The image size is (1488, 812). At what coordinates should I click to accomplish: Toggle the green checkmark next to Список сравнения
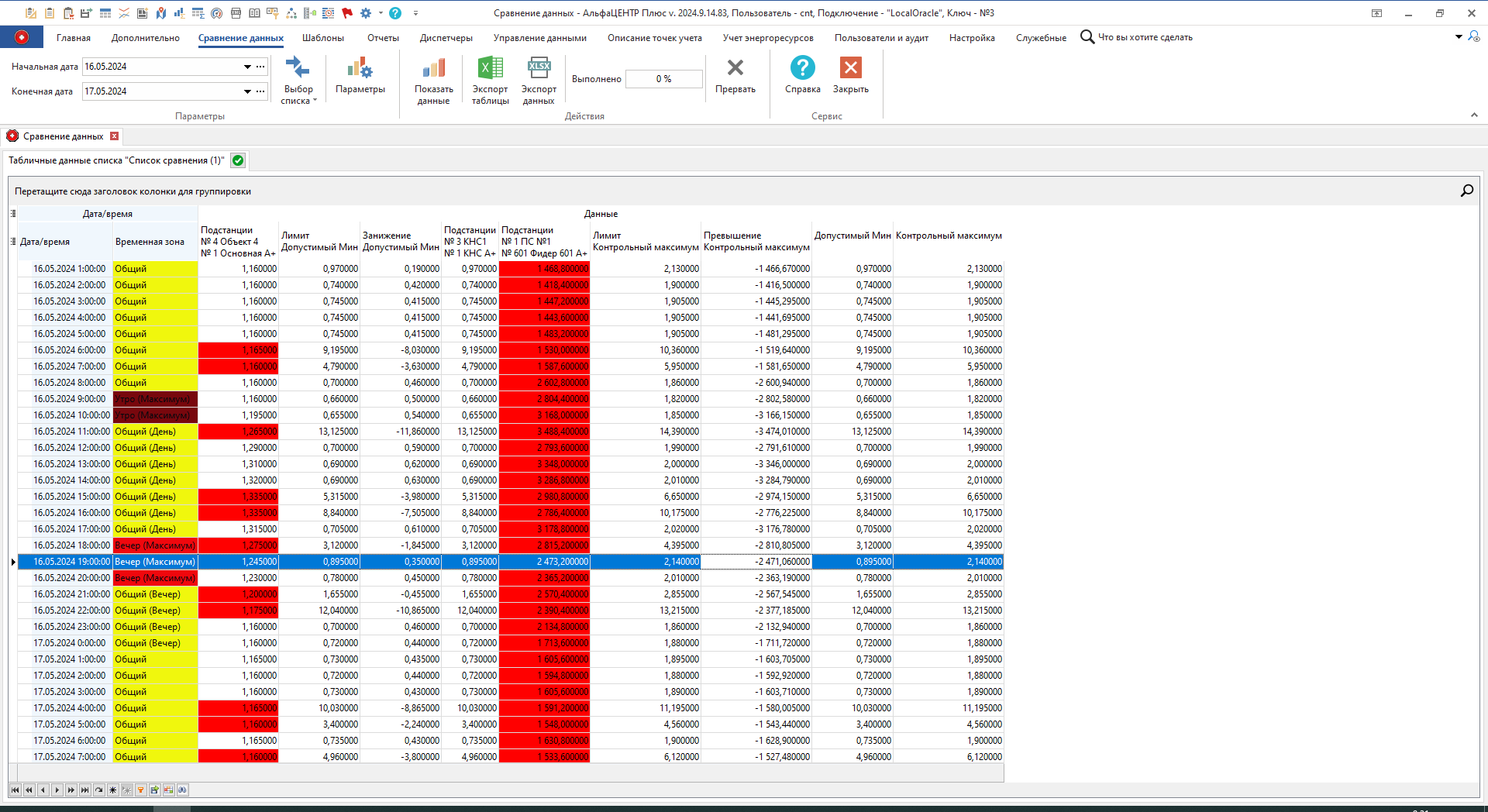(238, 160)
